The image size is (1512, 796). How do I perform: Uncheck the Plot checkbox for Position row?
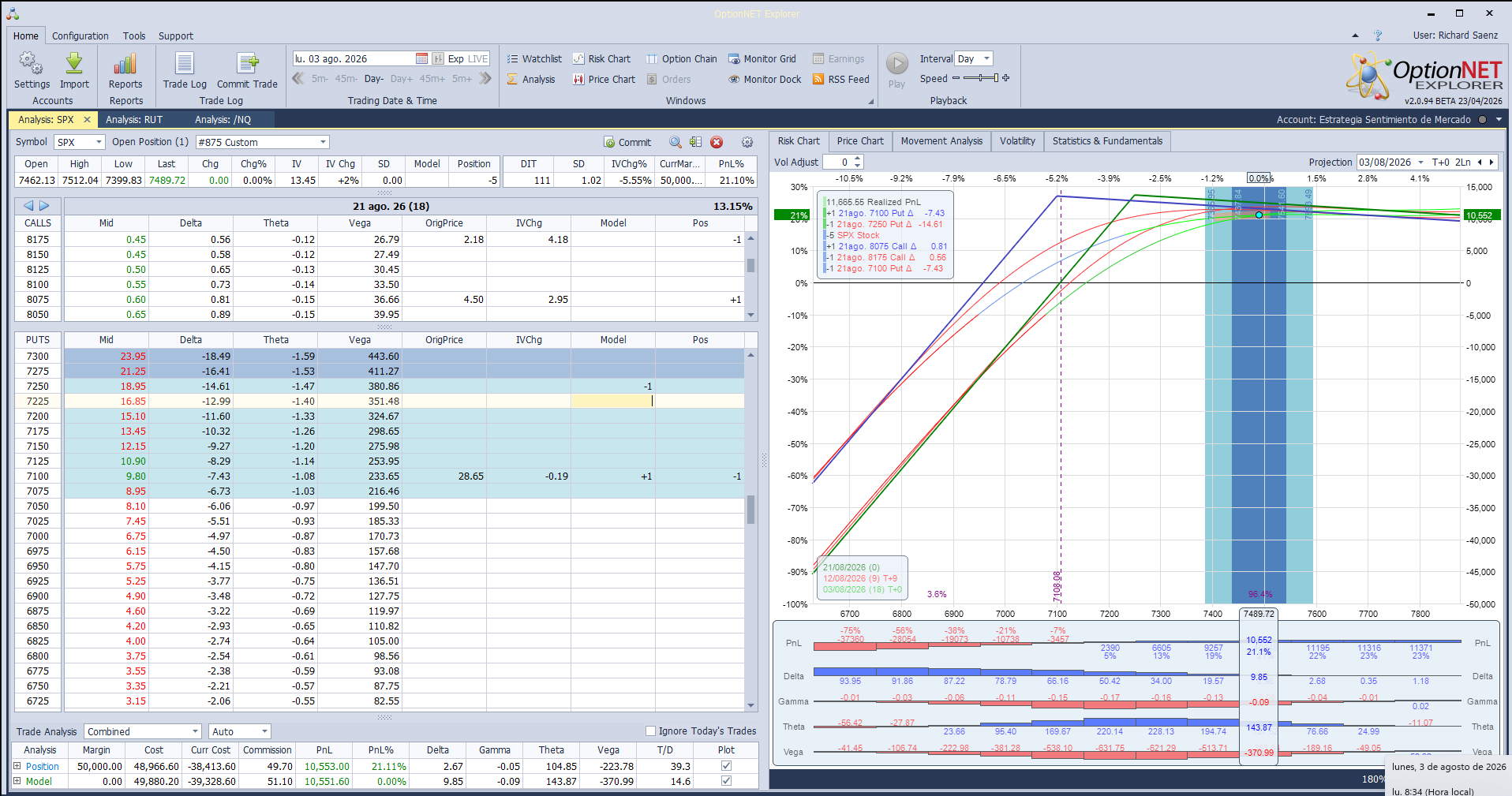(x=726, y=766)
